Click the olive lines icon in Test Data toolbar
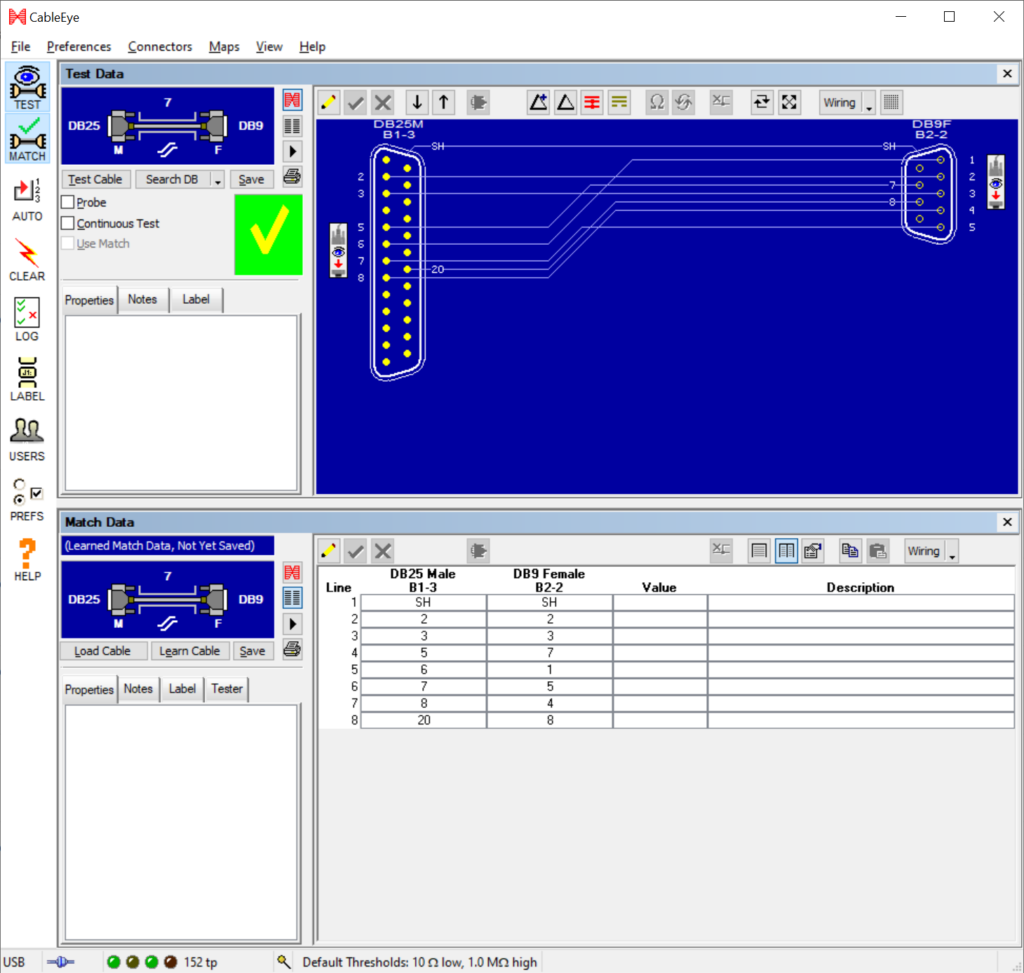Screen dimensions: 1024x973 pos(619,102)
